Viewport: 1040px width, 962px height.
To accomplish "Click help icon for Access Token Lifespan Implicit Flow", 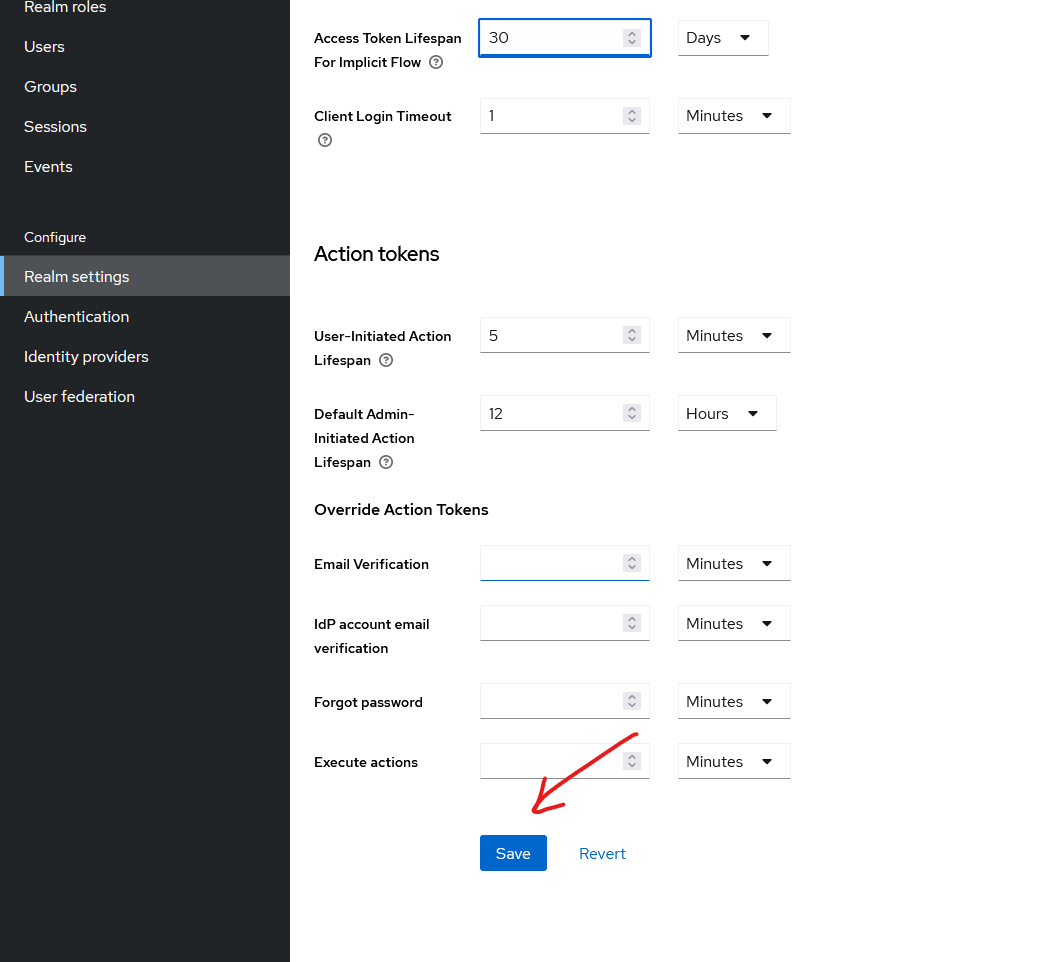I will click(x=436, y=62).
